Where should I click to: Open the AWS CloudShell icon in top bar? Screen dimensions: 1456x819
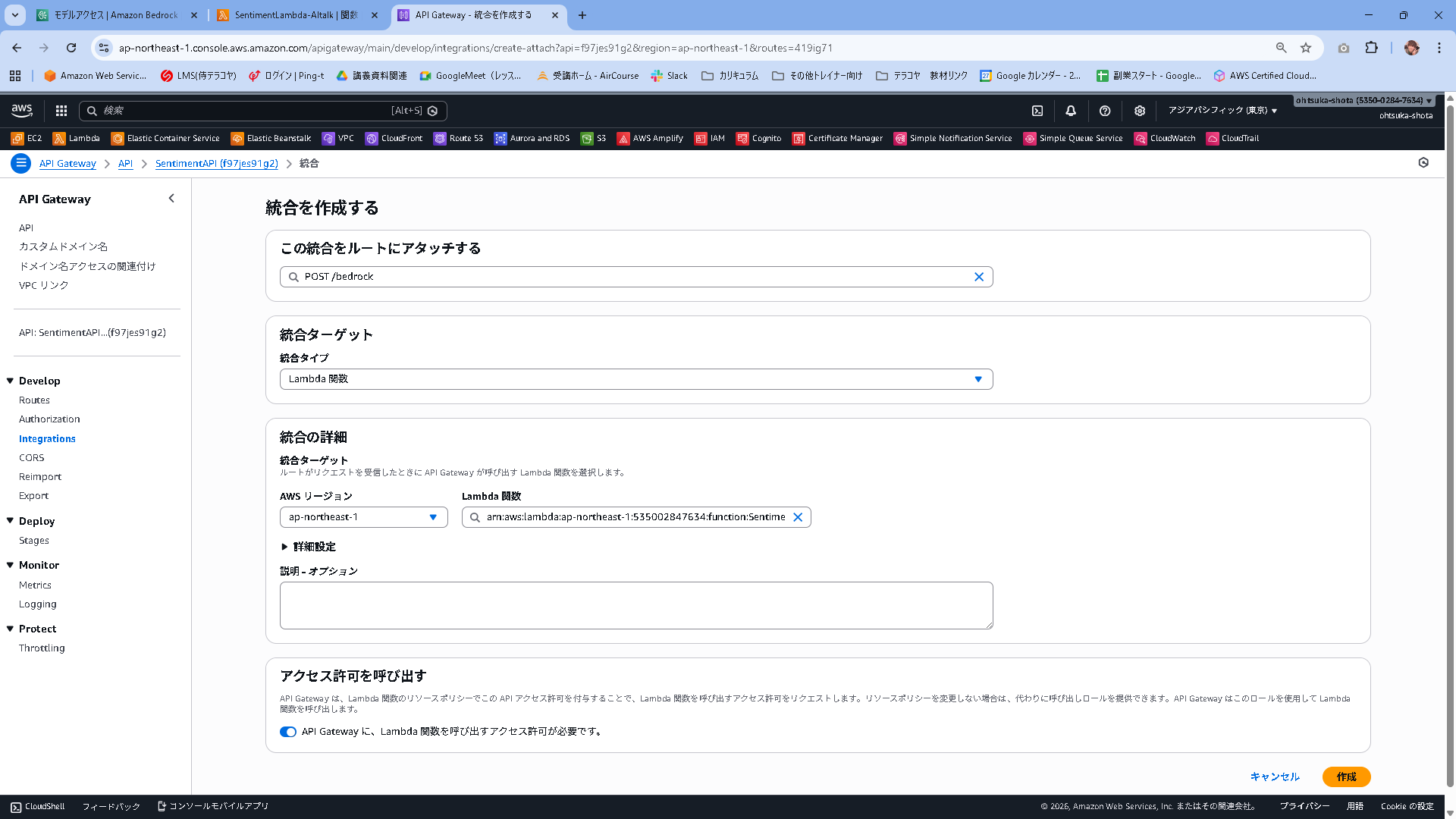[1037, 111]
